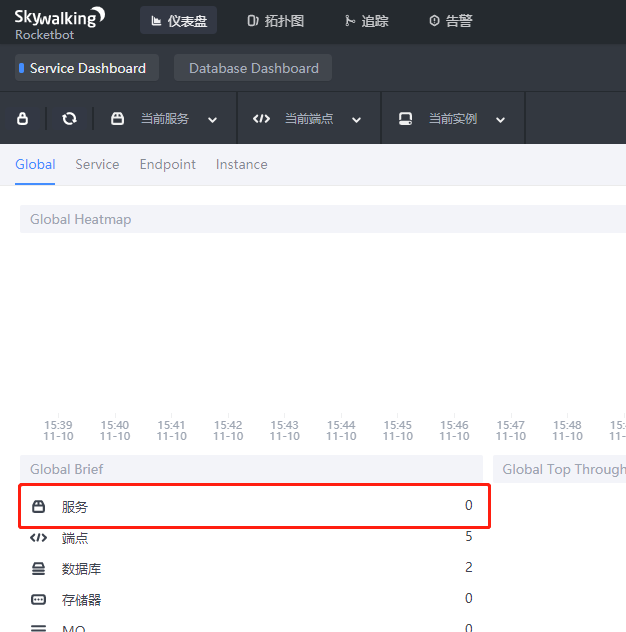Open the 追踪 trace menu
626x632 pixels.
click(x=366, y=21)
